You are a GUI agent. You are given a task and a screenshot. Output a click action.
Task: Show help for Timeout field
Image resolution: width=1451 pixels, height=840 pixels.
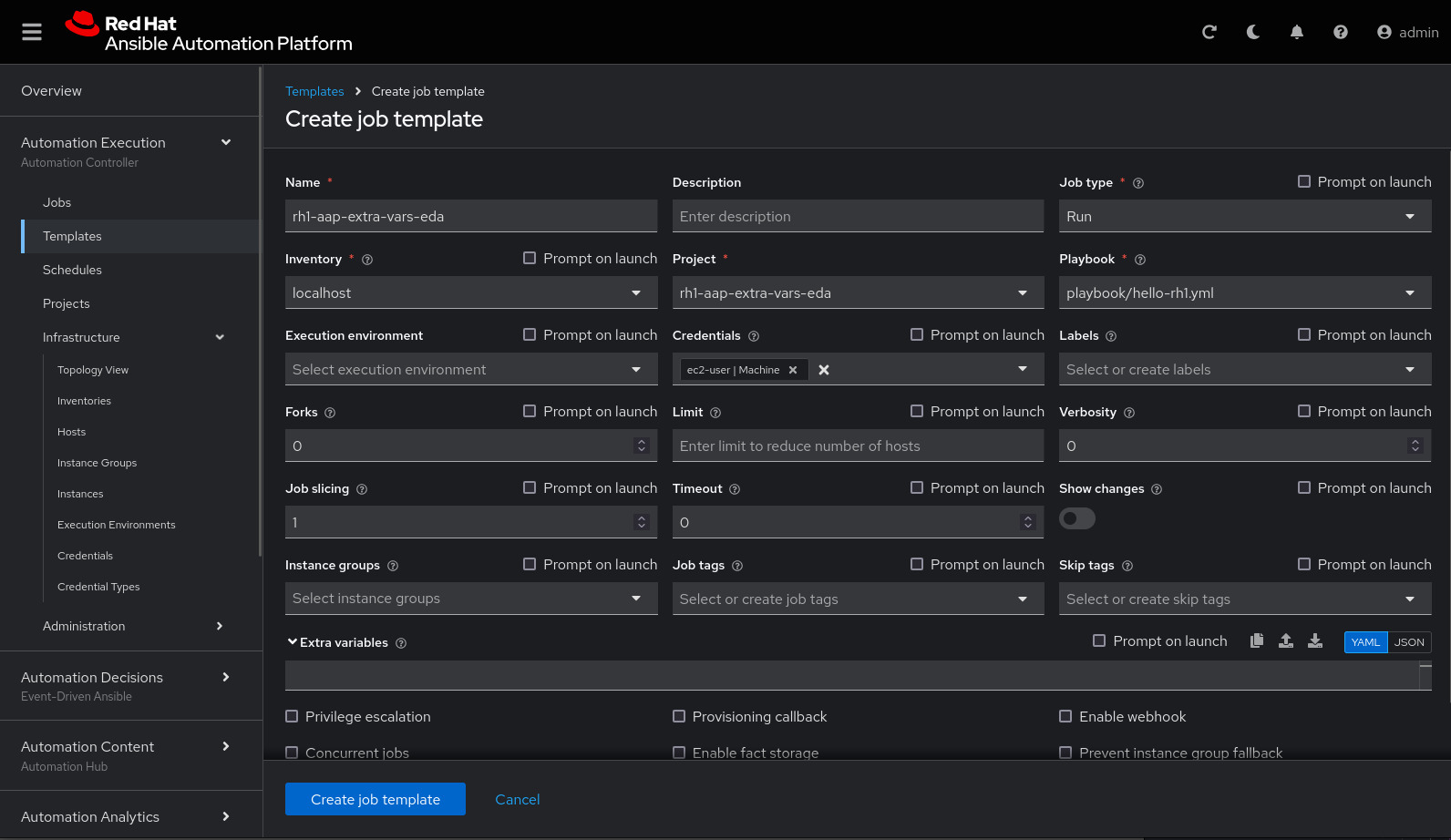pyautogui.click(x=735, y=489)
